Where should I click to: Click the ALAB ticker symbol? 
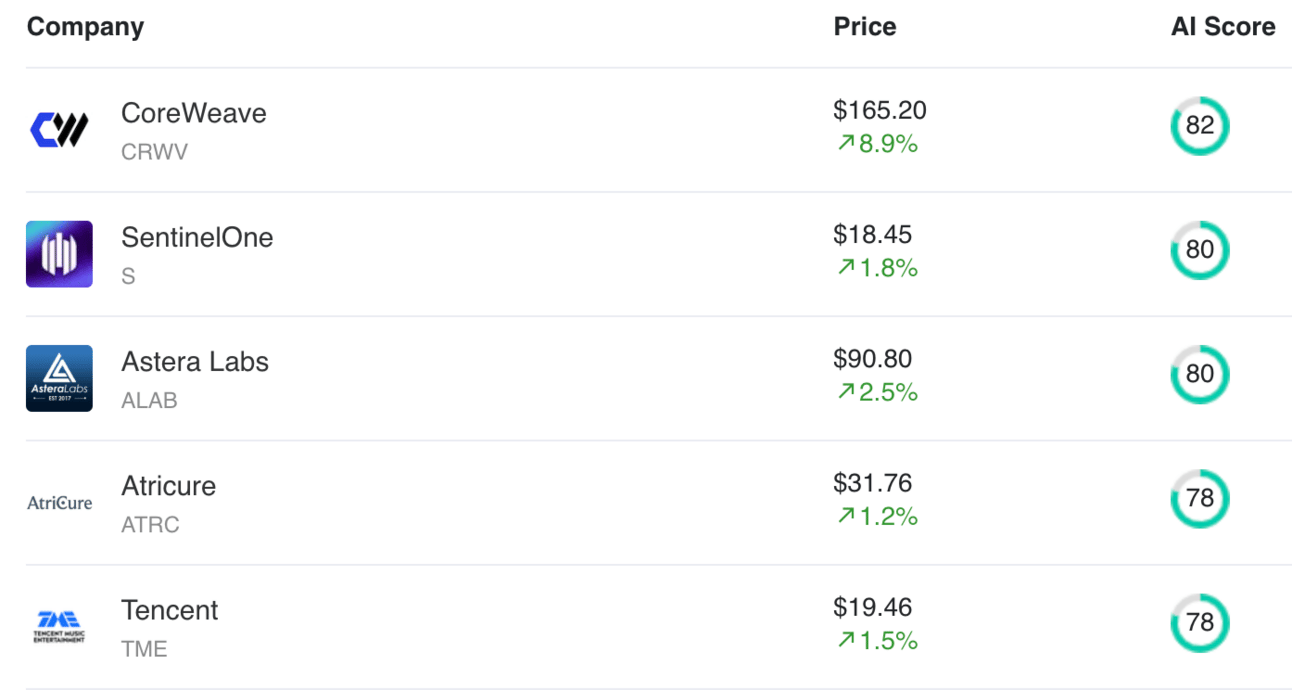(149, 400)
